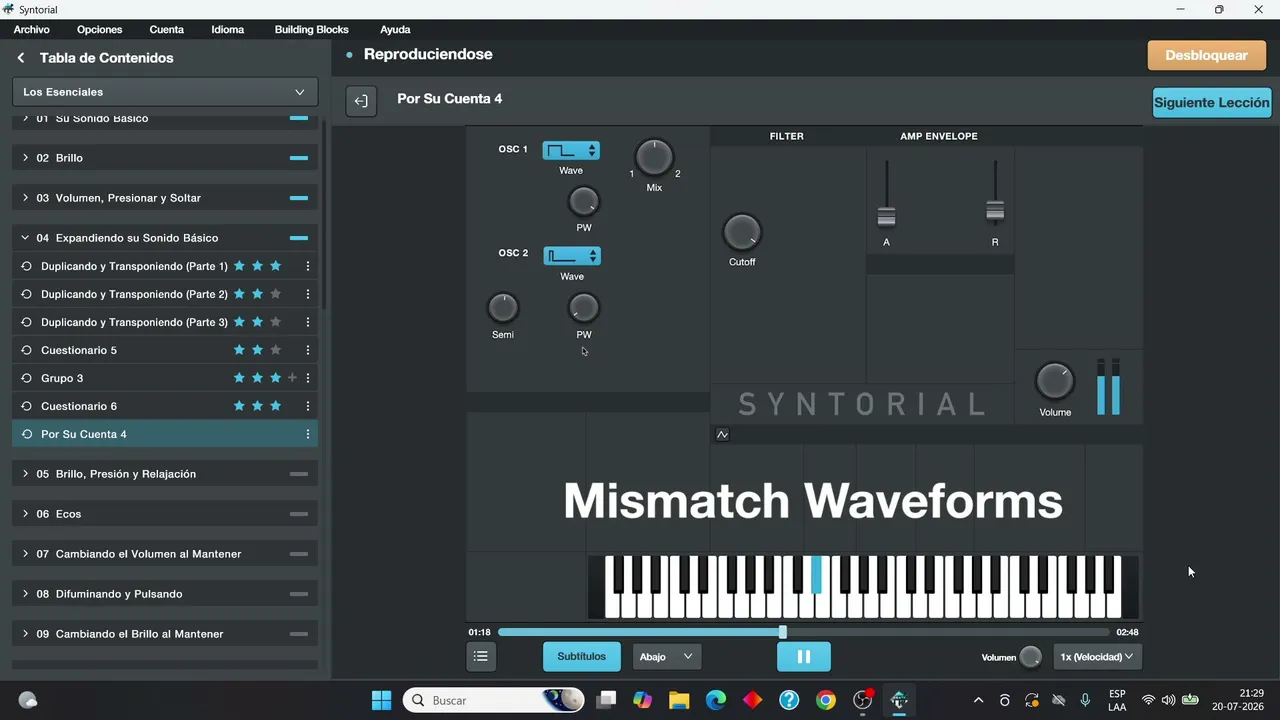Launch Google Chrome from the taskbar
The image size is (1280, 720).
[825, 700]
